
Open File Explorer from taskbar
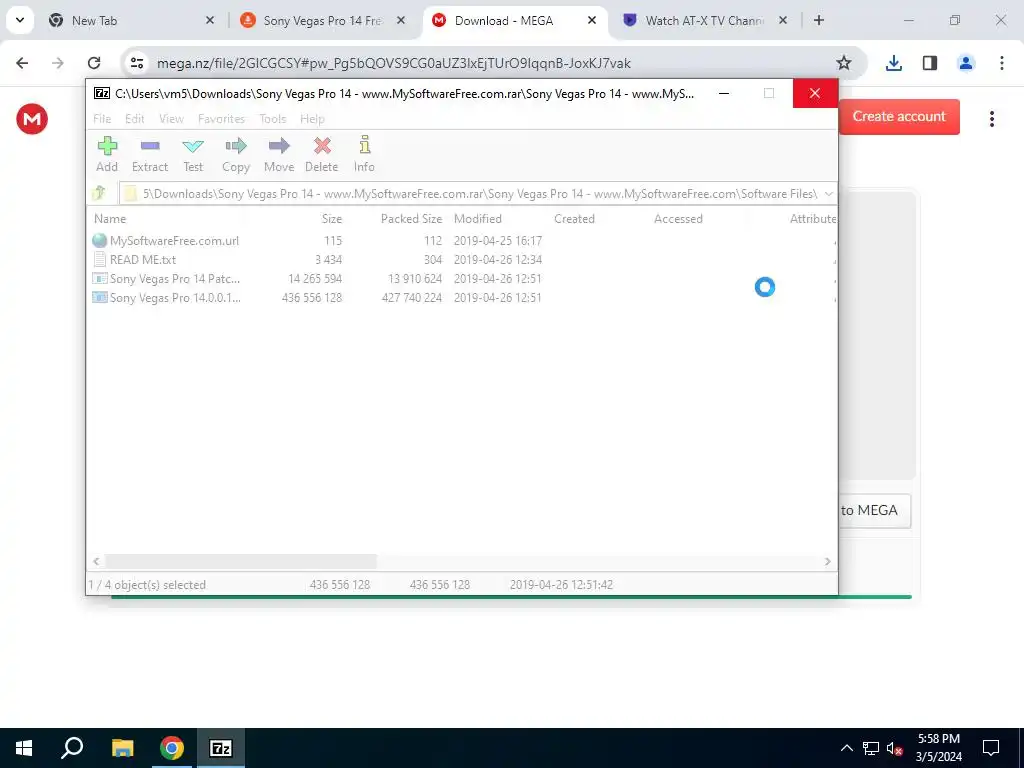(x=122, y=748)
